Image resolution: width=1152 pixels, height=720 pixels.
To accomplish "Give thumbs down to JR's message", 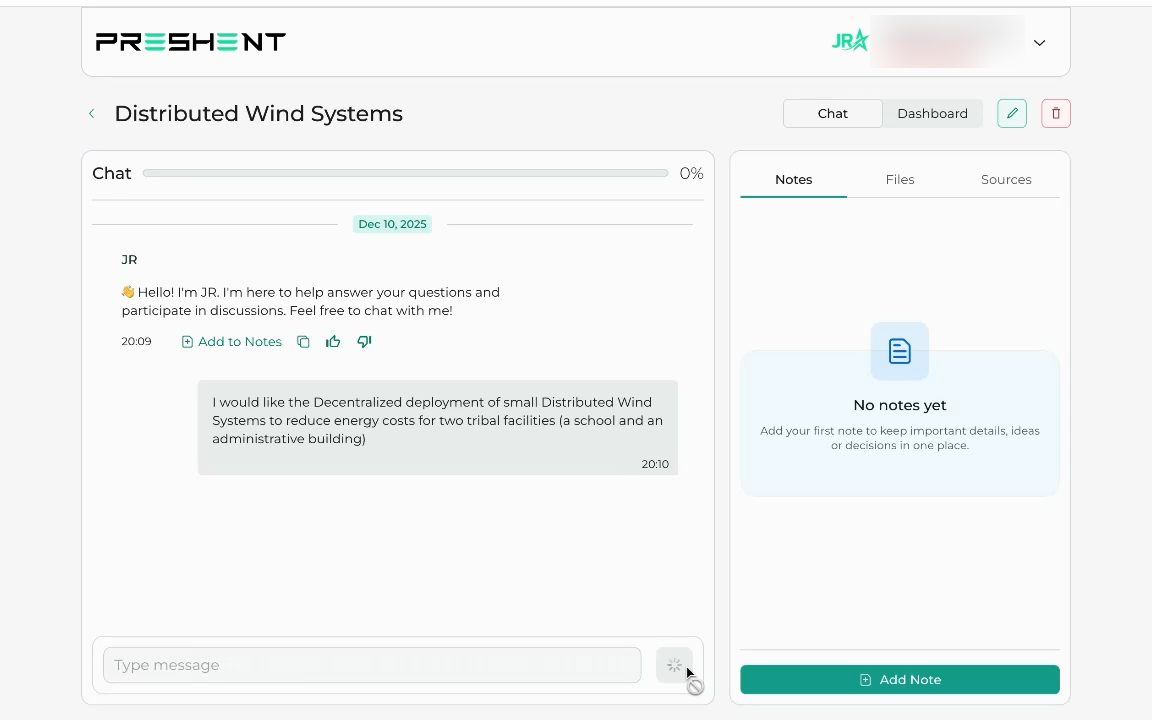I will [x=364, y=342].
